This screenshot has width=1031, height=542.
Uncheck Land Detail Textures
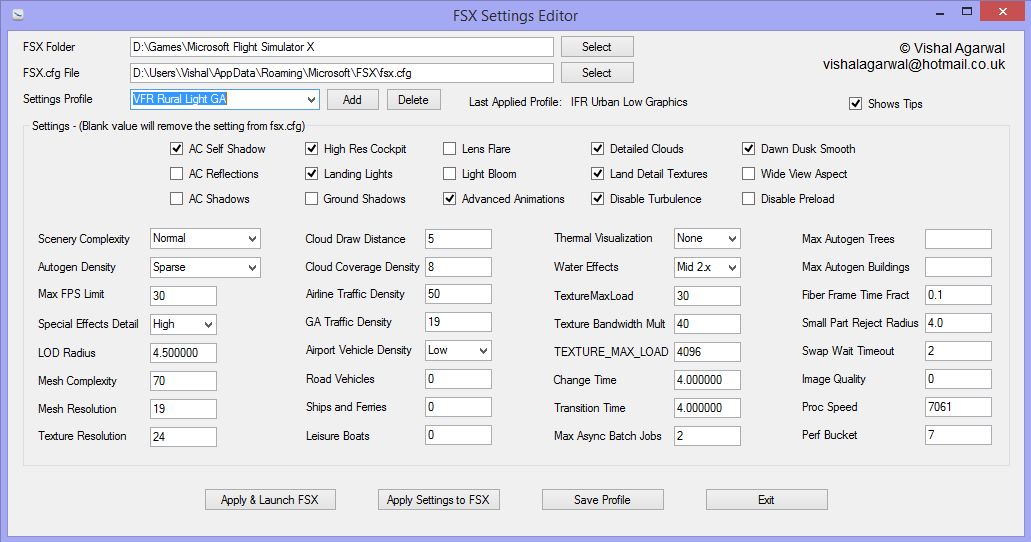(x=598, y=174)
